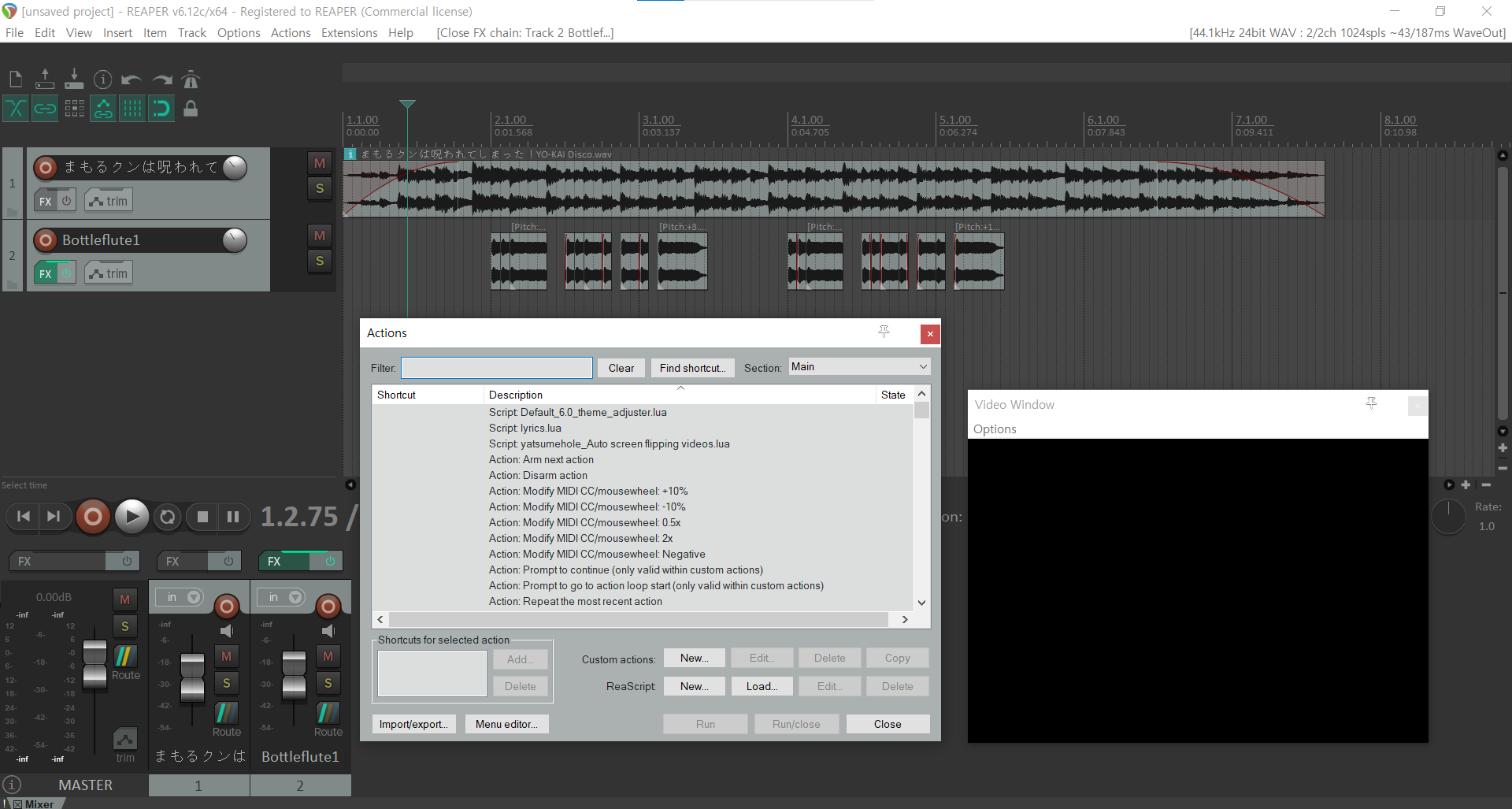Open Options menu in Video Window
1512x809 pixels.
click(995, 429)
